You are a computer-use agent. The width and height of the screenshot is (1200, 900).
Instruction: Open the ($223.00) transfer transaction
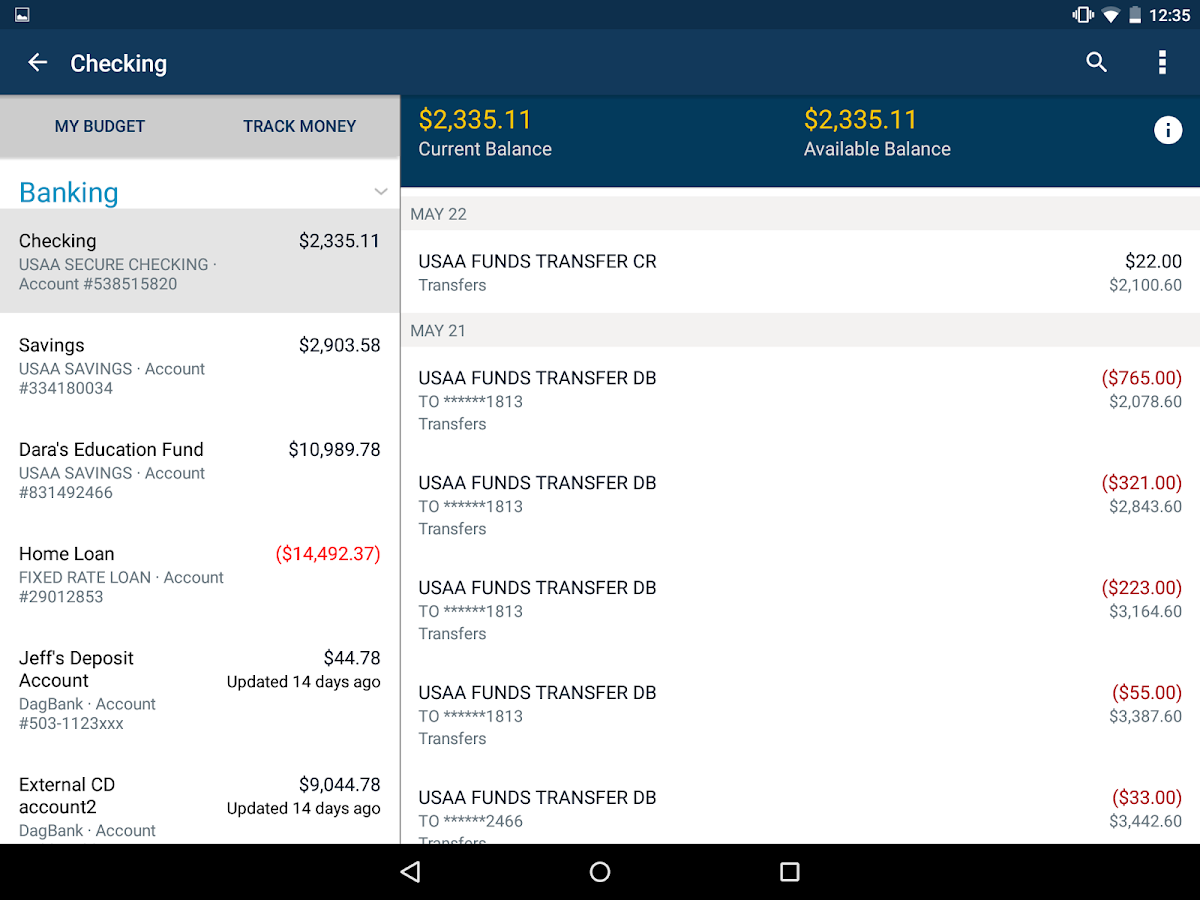pyautogui.click(x=800, y=610)
